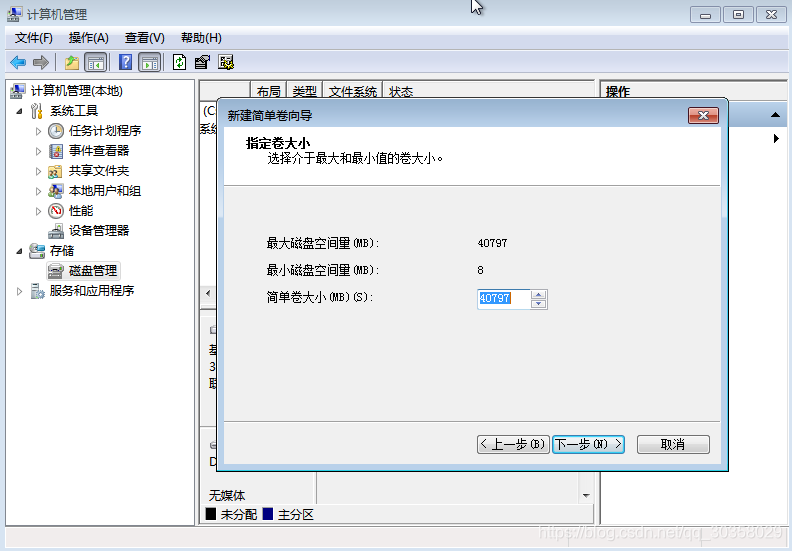The image size is (792, 551).
Task: Expand the 任务计划程序 node
Action: click(x=38, y=131)
